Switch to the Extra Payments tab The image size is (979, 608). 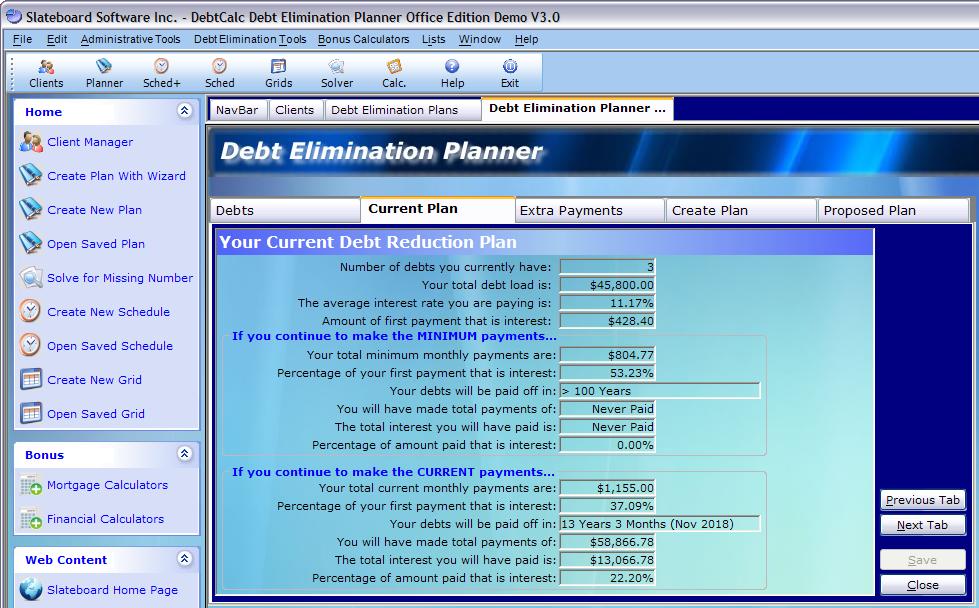[x=571, y=211]
